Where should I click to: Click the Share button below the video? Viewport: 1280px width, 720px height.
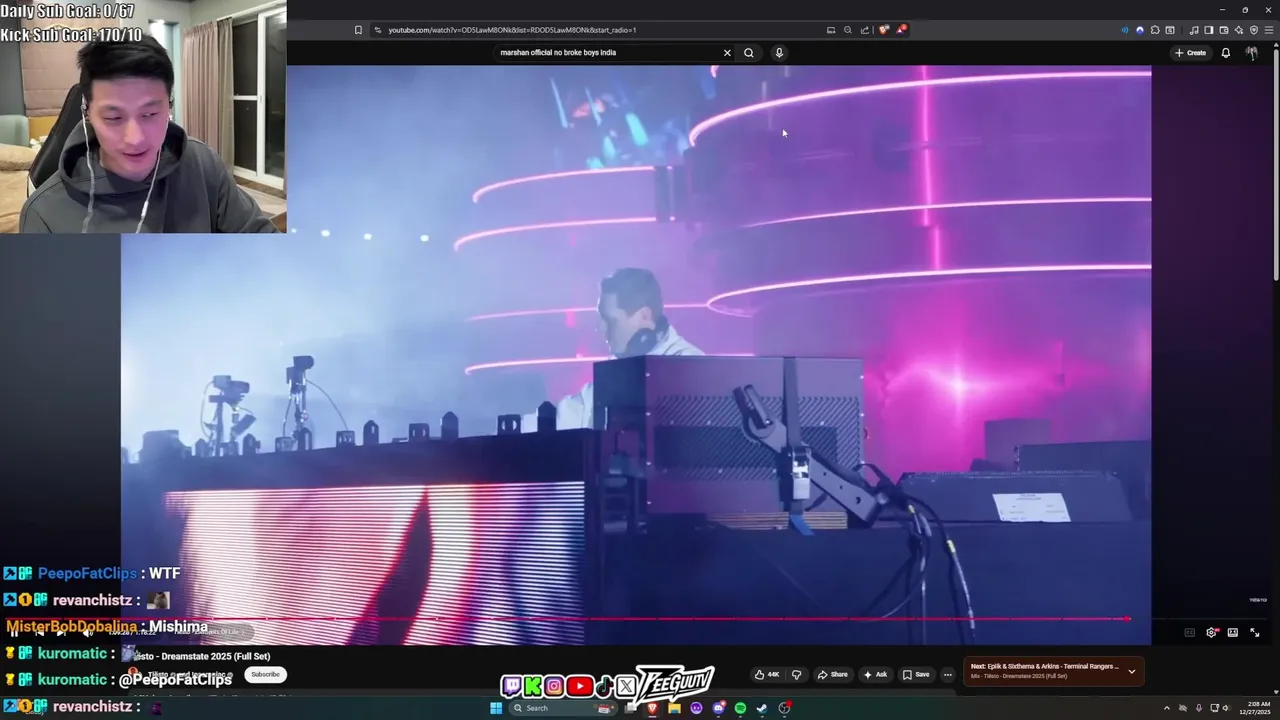pos(832,674)
